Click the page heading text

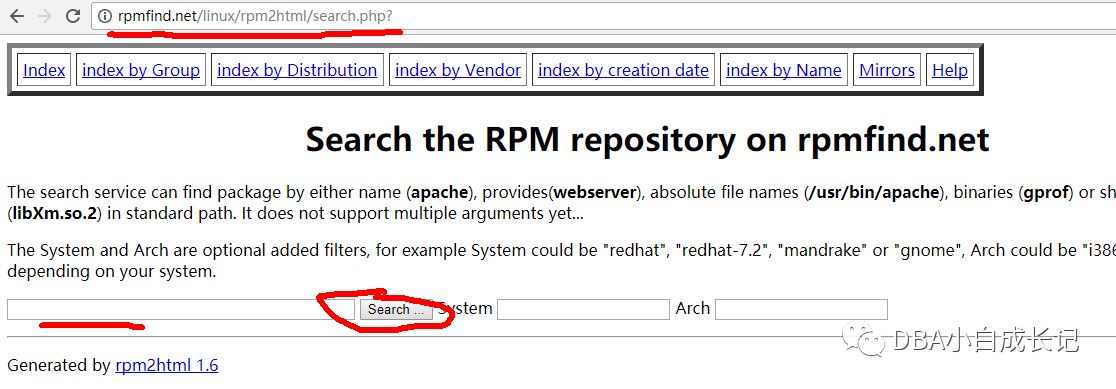647,139
